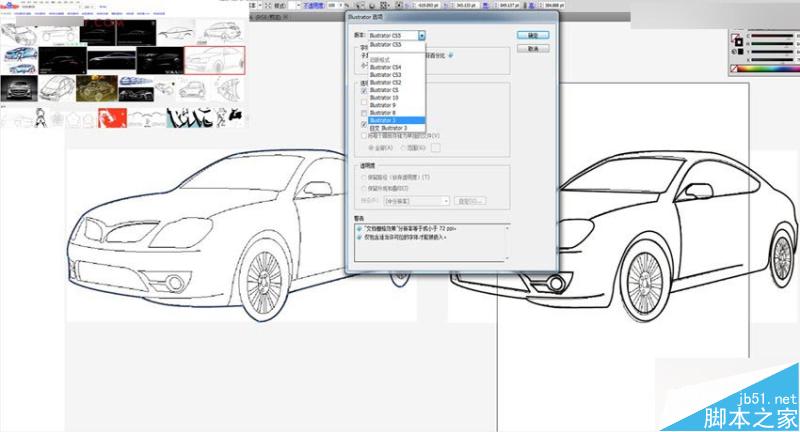The image size is (800, 432).
Task: Choose Illustrator 8 from the version list
Action: point(396,113)
